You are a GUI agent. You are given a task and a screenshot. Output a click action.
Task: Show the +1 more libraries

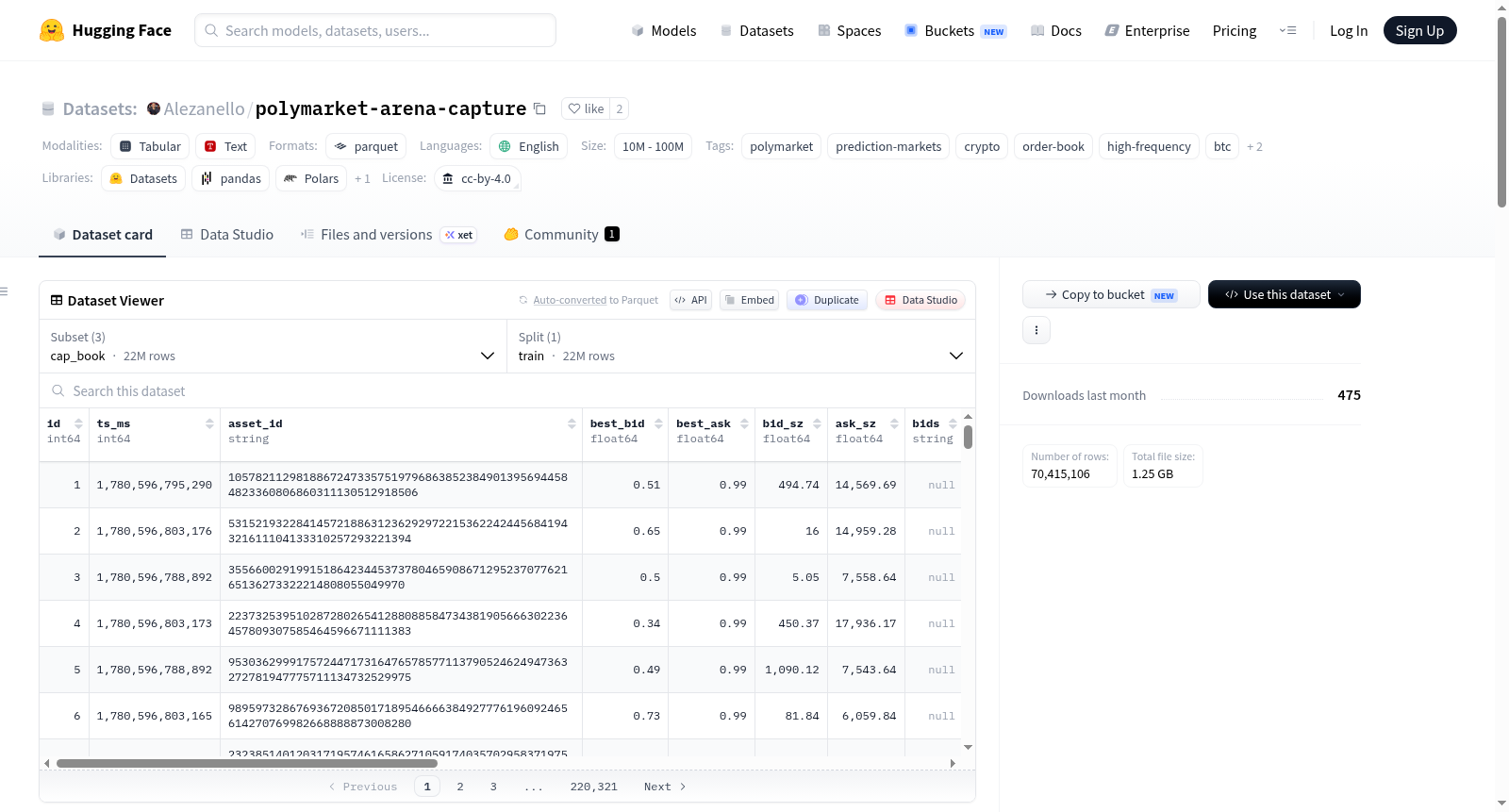coord(362,178)
